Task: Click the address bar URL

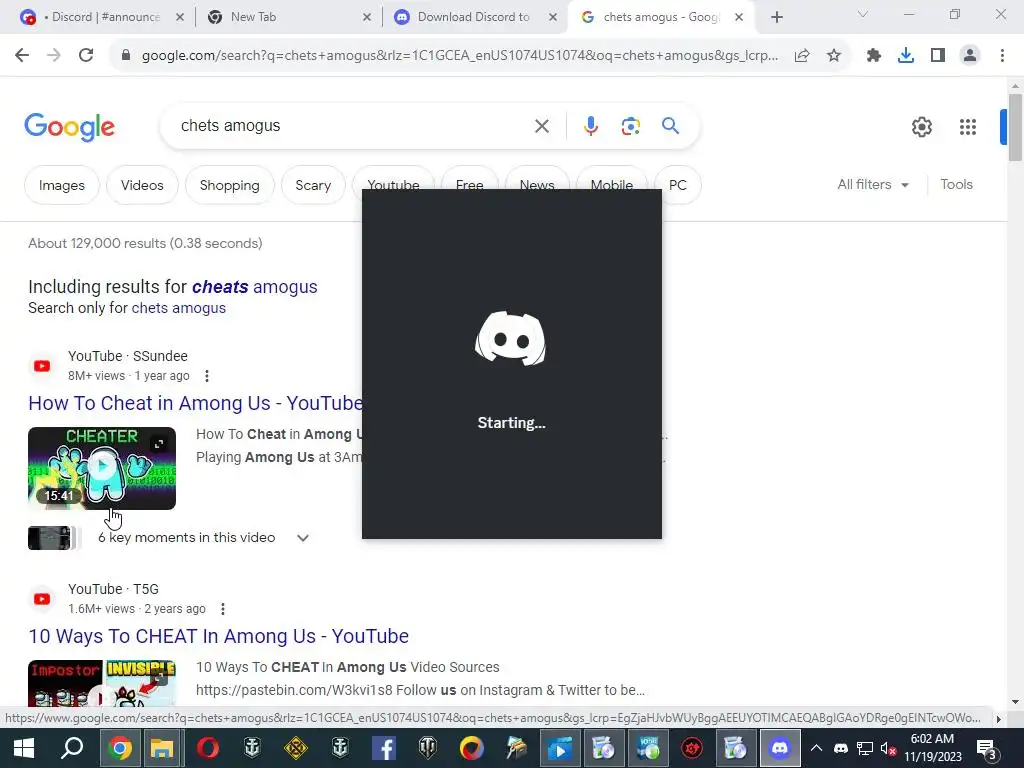Action: [x=460, y=56]
